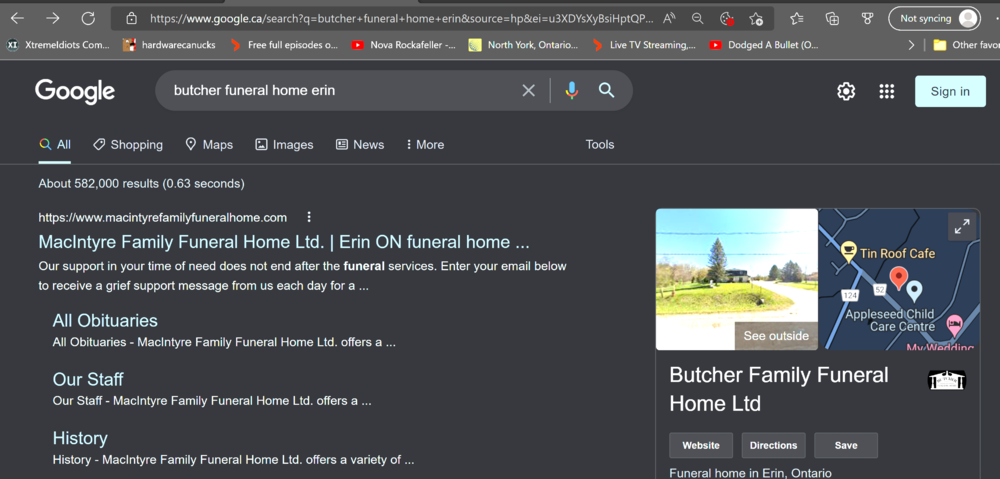Open the browser Collections icon
Viewport: 1000px width, 479px height.
[832, 18]
